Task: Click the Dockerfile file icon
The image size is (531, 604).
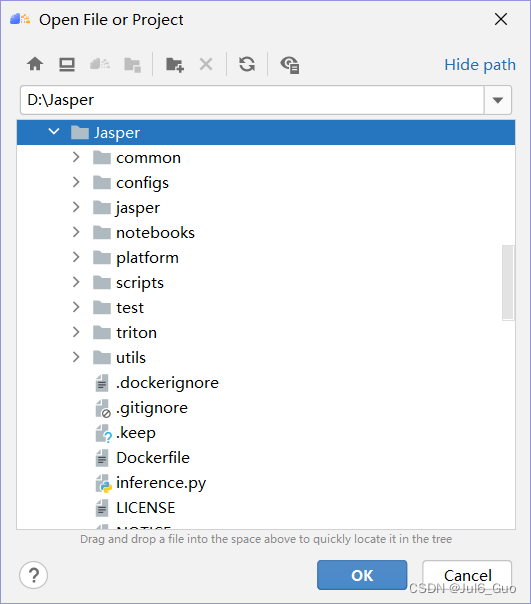Action: click(x=102, y=458)
